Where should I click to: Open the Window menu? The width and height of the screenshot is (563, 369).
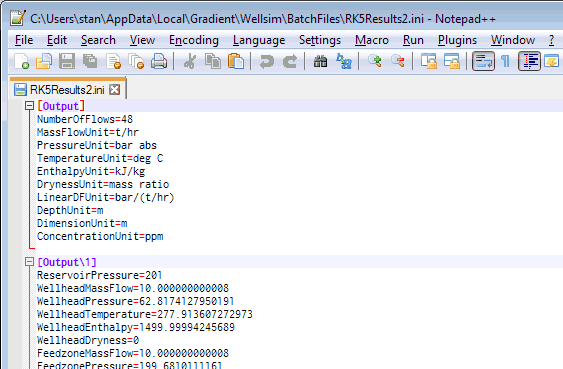coord(513,40)
